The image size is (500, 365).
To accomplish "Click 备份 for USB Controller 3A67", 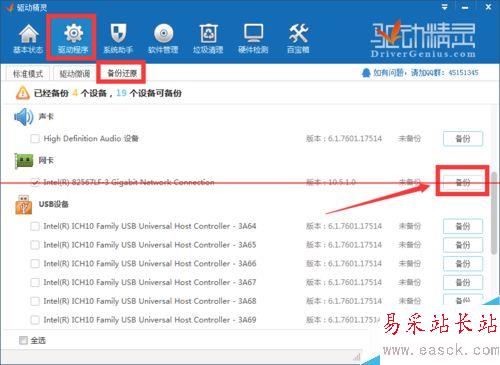I will pos(463,283).
